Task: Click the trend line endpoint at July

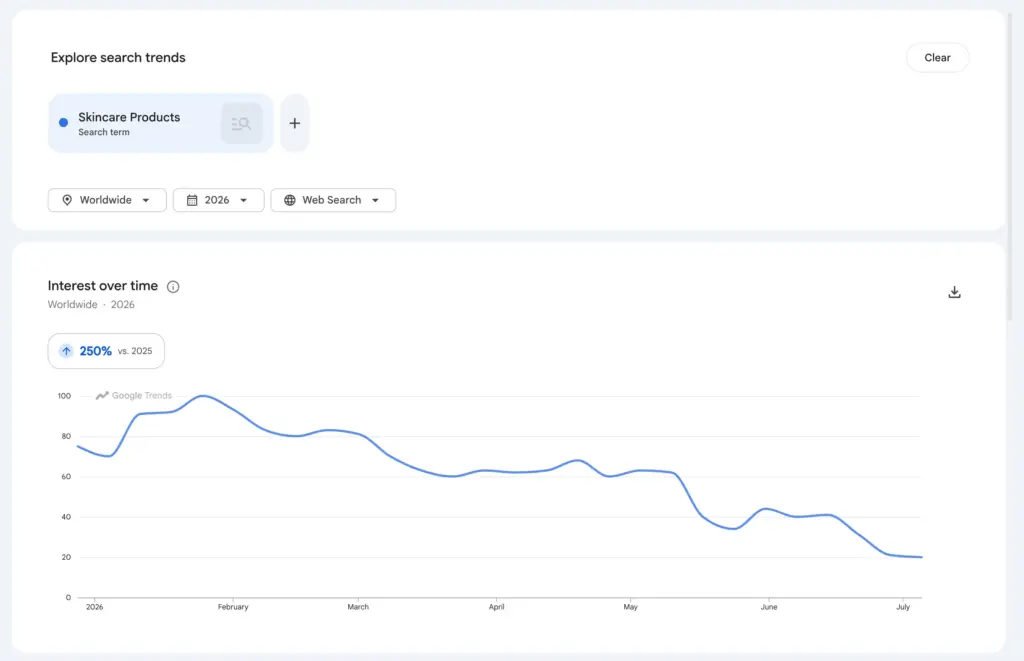Action: click(920, 557)
